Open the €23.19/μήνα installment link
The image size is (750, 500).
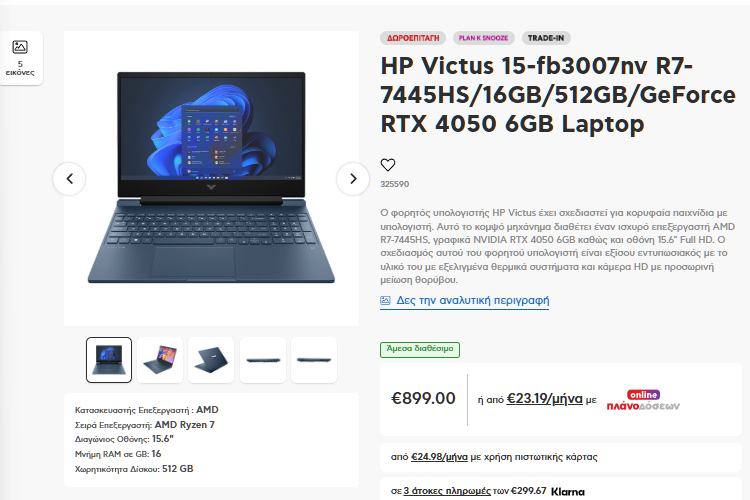point(545,399)
